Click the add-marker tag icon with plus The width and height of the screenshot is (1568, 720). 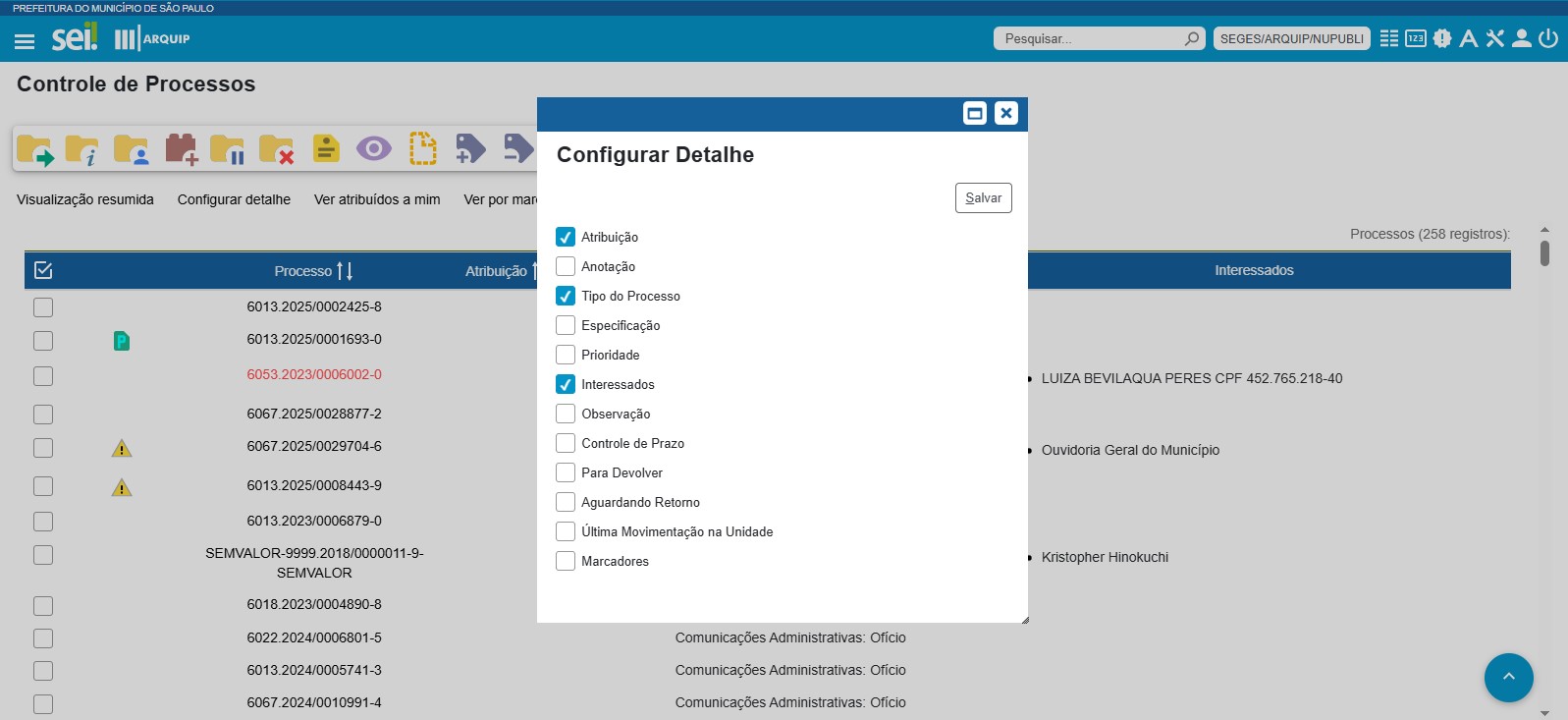point(470,148)
